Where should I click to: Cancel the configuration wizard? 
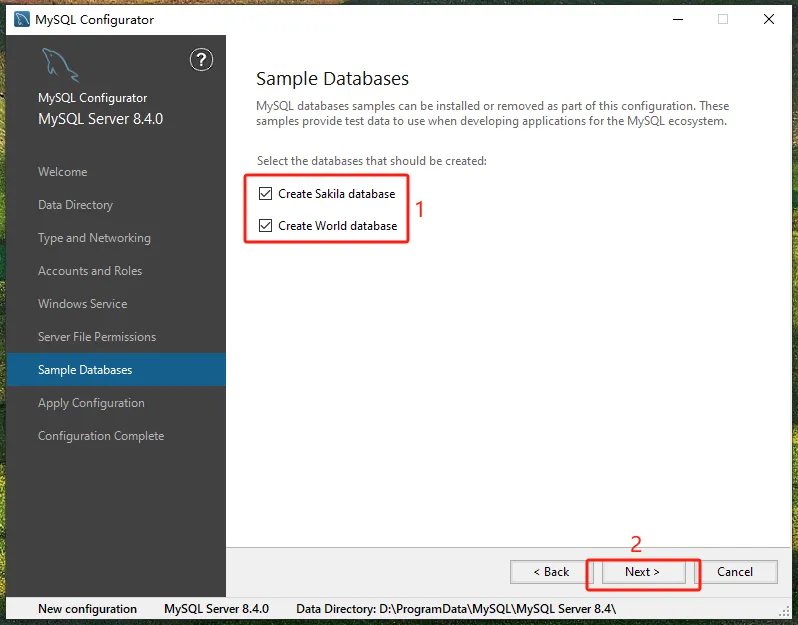735,572
